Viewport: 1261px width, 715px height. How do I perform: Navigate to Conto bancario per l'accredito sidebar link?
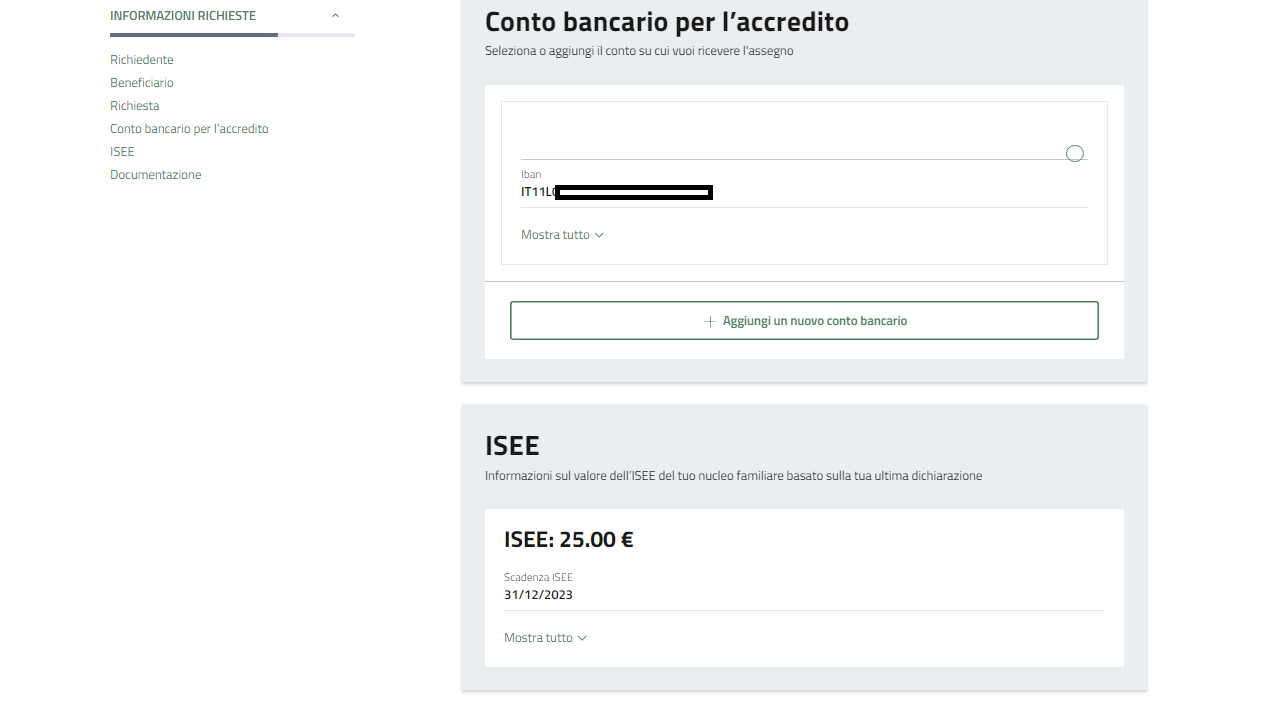pyautogui.click(x=189, y=129)
